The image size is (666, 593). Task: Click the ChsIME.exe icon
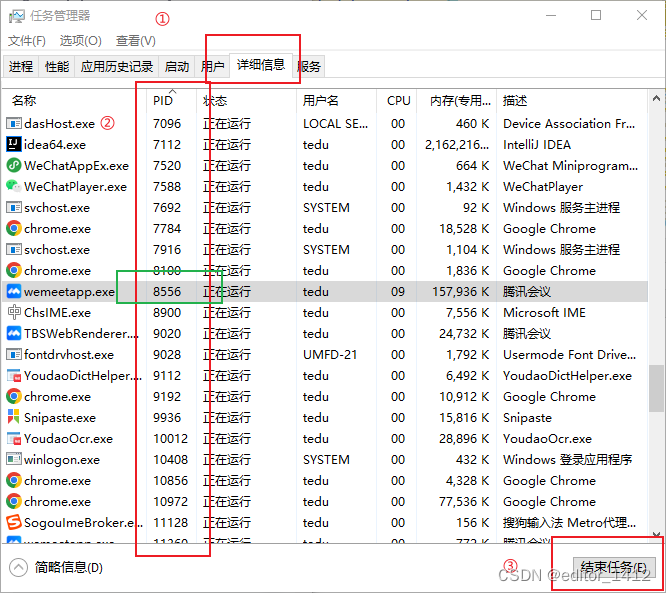[x=14, y=313]
